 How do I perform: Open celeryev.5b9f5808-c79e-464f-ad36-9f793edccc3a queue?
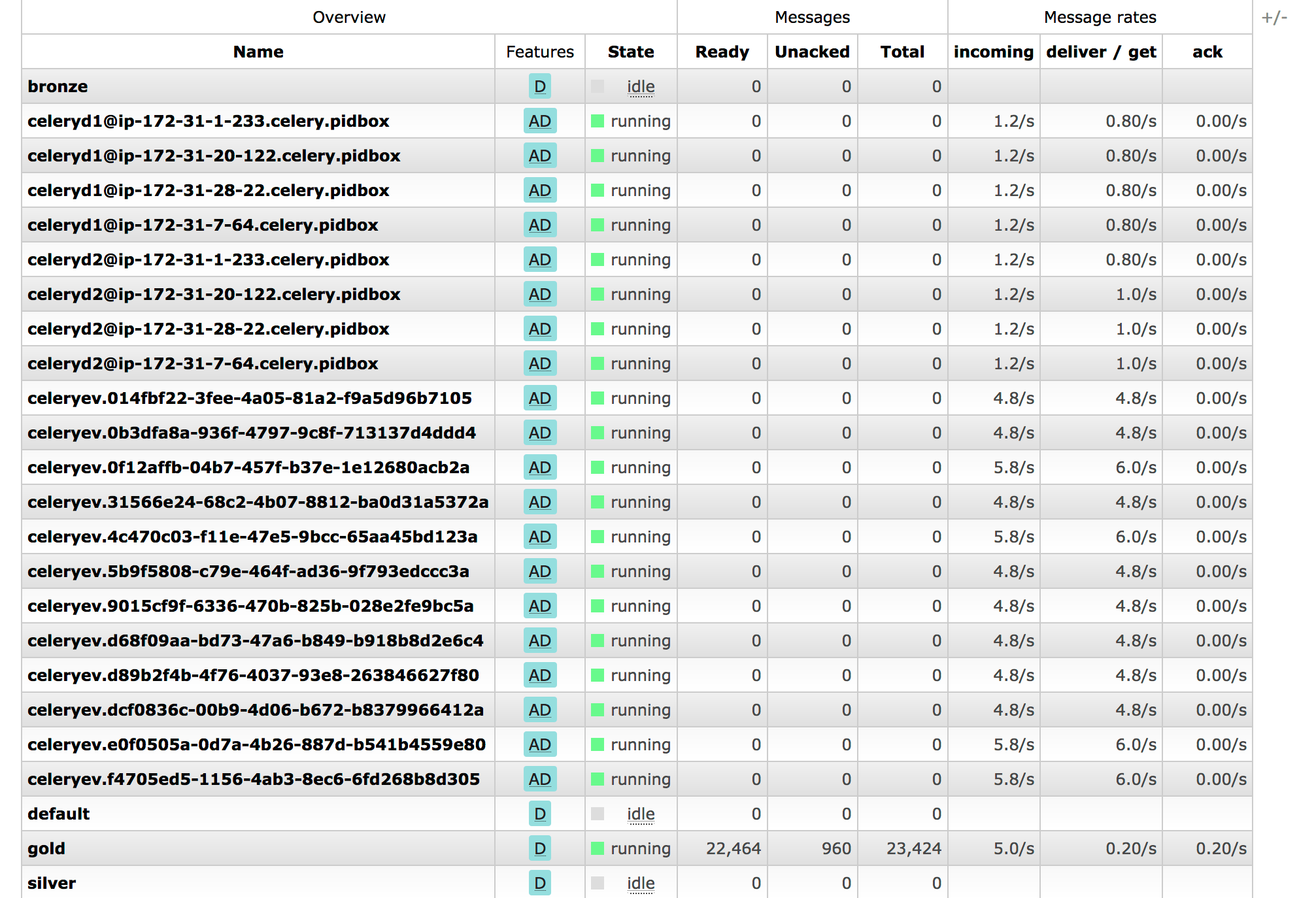pyautogui.click(x=248, y=571)
